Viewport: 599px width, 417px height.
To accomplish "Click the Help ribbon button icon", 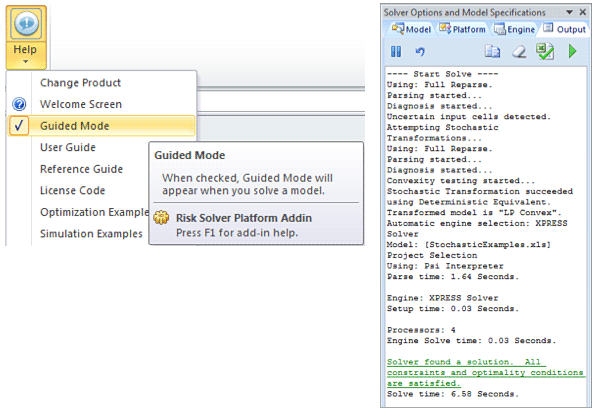I will tap(26, 24).
